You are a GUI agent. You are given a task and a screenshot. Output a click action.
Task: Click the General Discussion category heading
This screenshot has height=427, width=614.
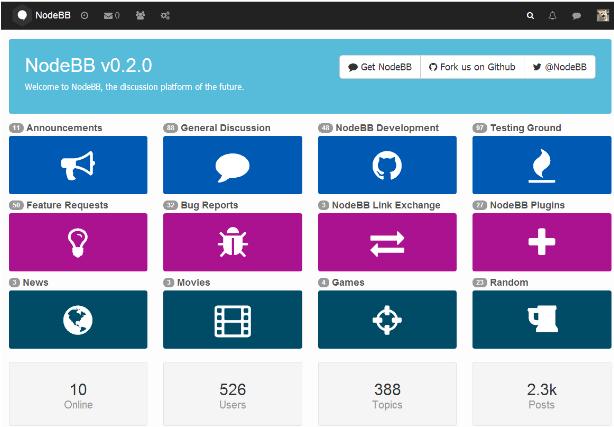pyautogui.click(x=226, y=128)
